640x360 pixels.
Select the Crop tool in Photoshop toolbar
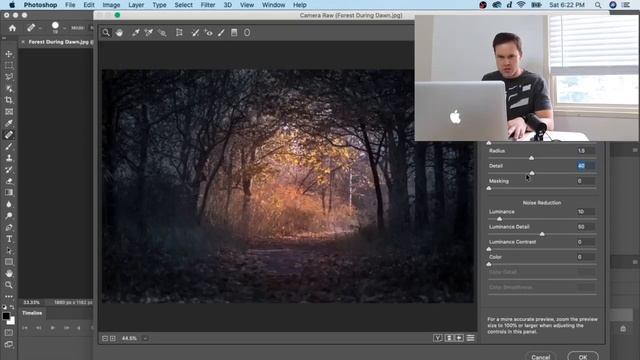9,100
